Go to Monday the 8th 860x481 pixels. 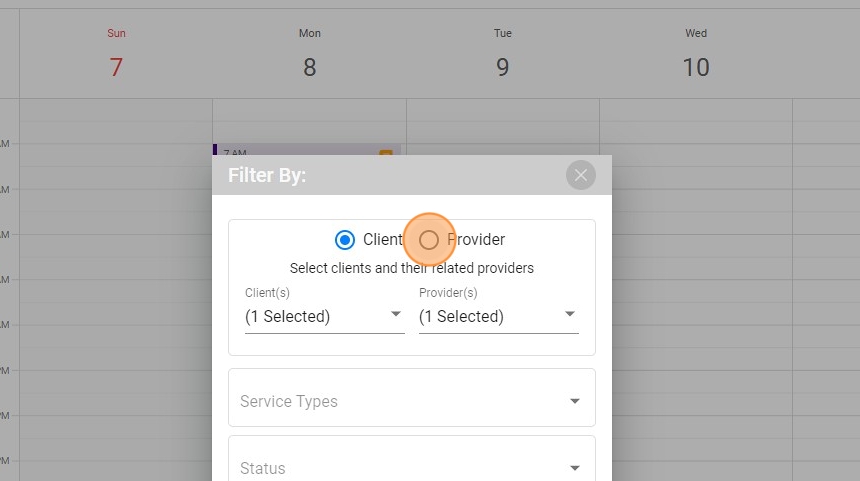pyautogui.click(x=309, y=67)
